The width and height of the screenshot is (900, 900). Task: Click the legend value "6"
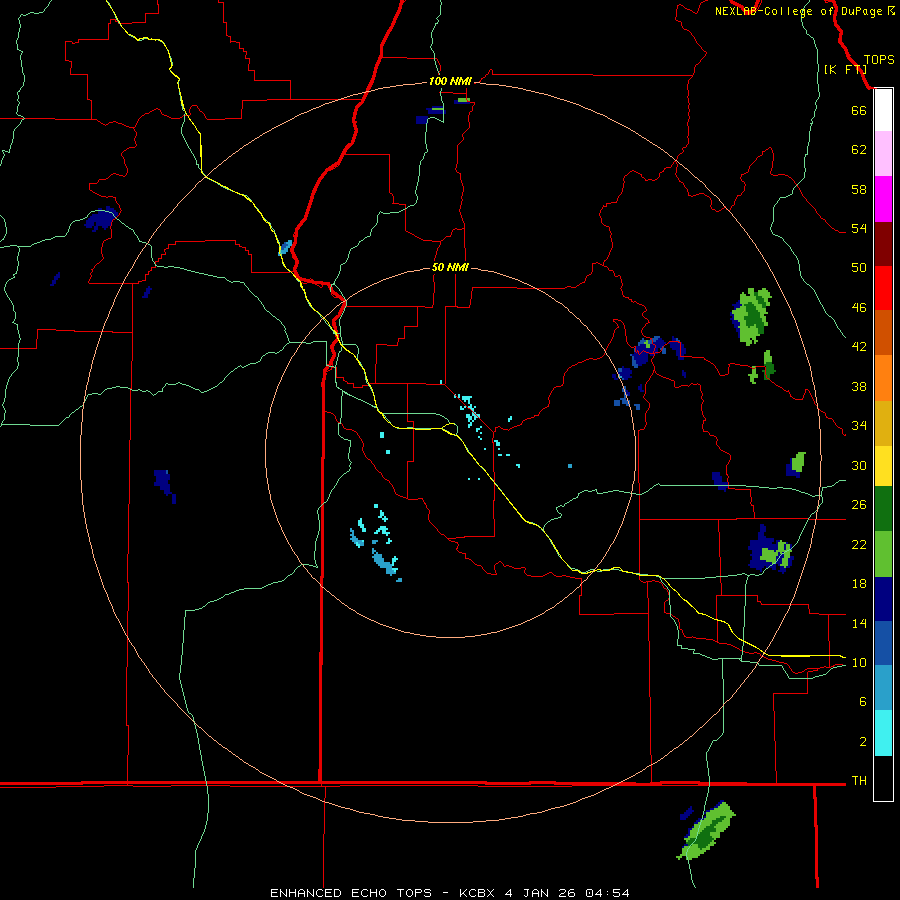coord(862,701)
